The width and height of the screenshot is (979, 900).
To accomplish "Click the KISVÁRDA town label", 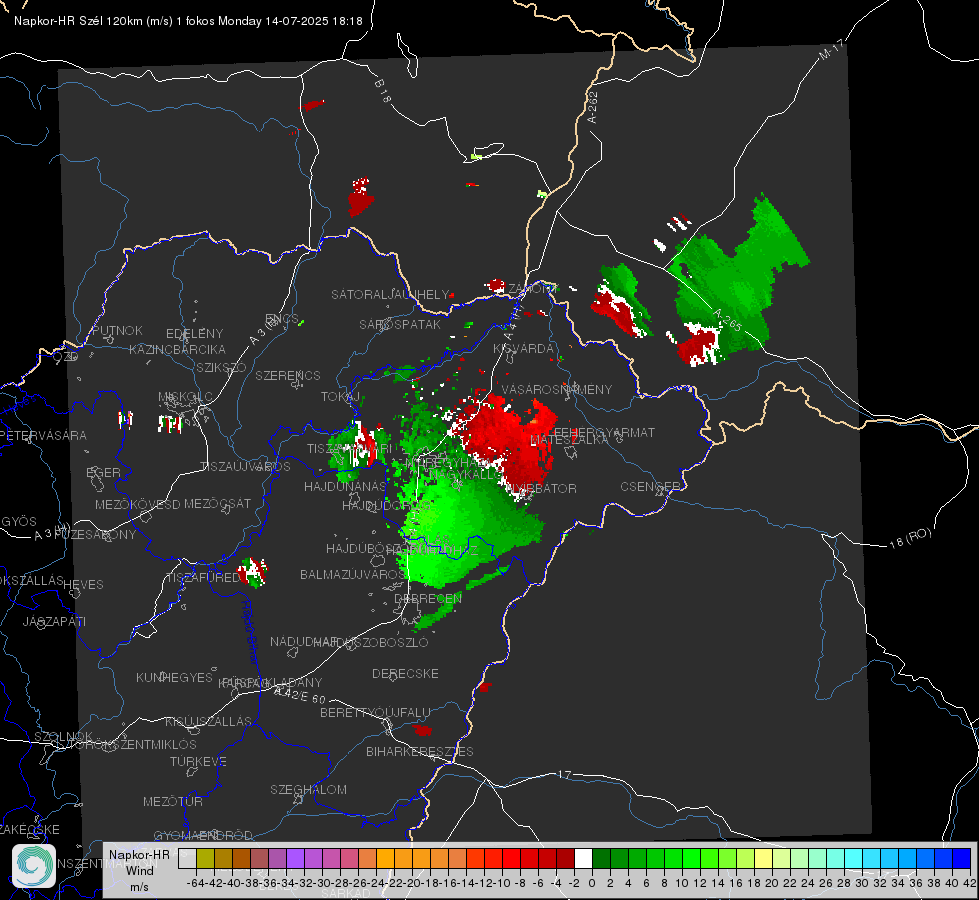I will 523,349.
